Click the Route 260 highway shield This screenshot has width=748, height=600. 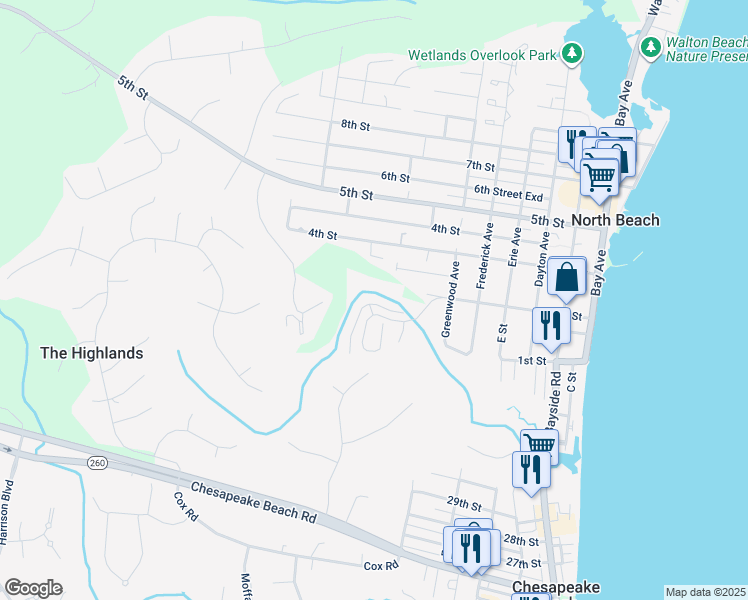pyautogui.click(x=97, y=462)
